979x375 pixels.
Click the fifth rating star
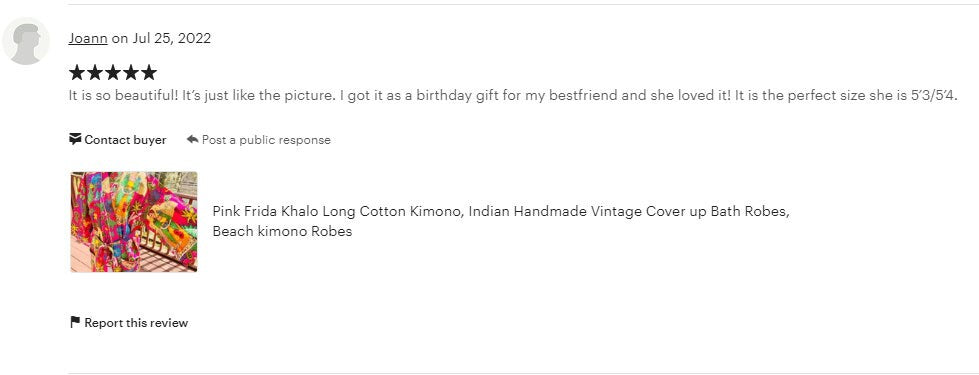tap(149, 72)
